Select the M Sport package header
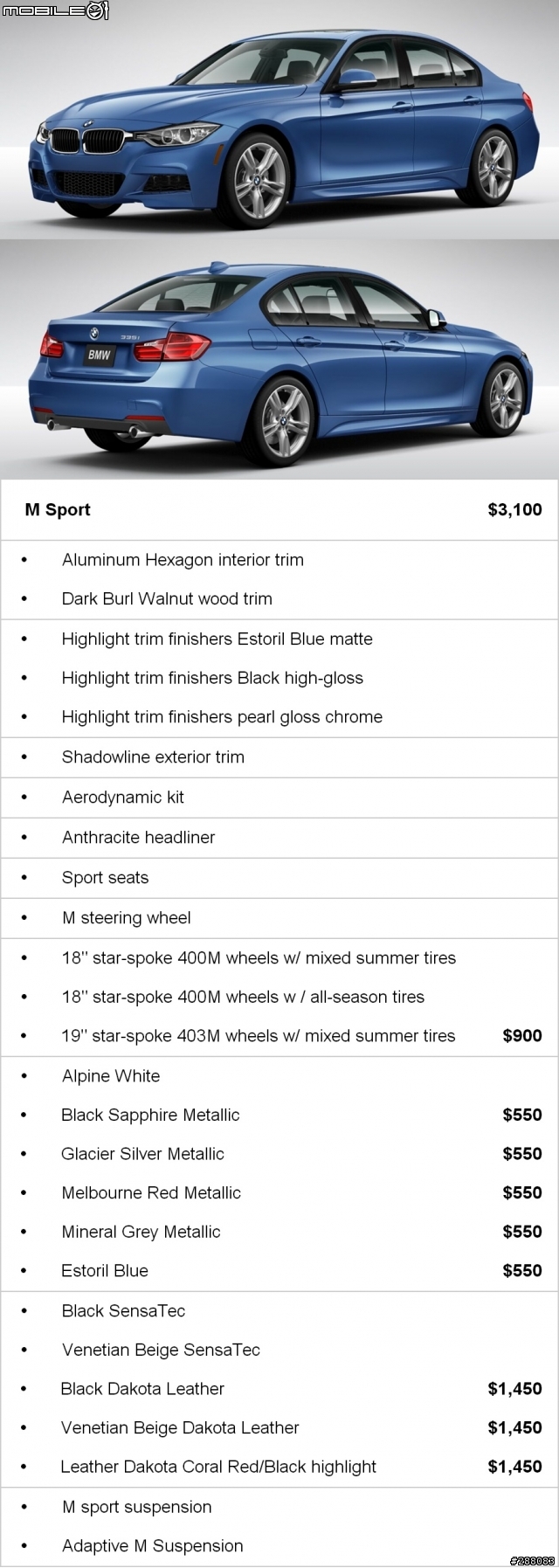This screenshot has height=1568, width=559. 58,510
